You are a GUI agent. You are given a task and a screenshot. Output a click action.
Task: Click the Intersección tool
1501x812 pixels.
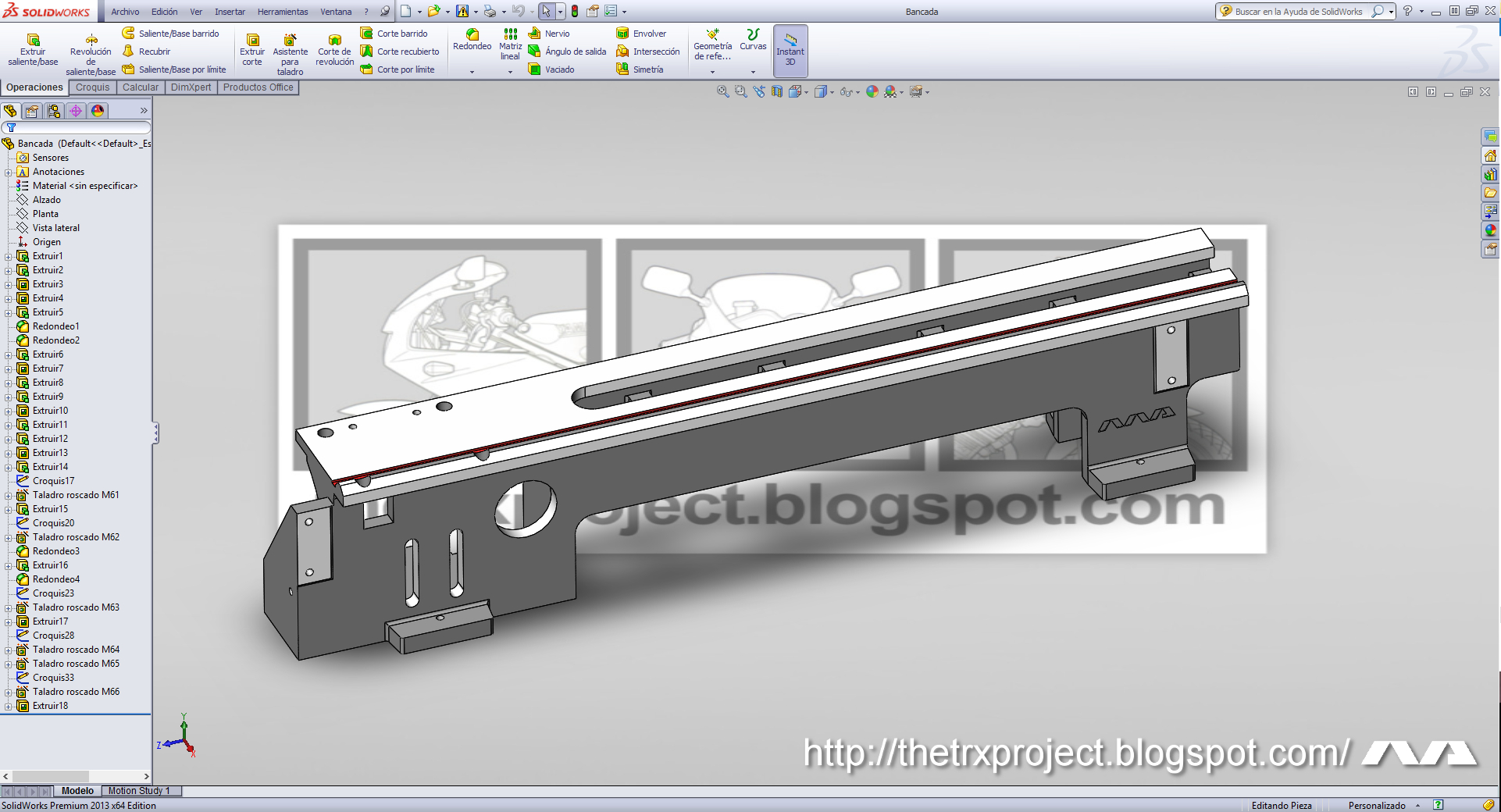(x=648, y=52)
